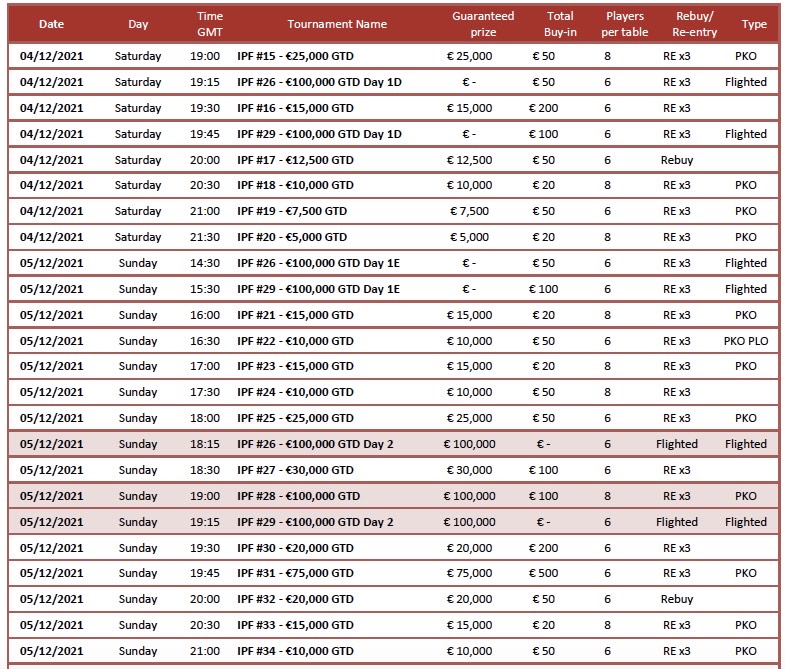Click € 75,000 guaranteed prize cell
The image size is (785, 669).
pyautogui.click(x=470, y=574)
